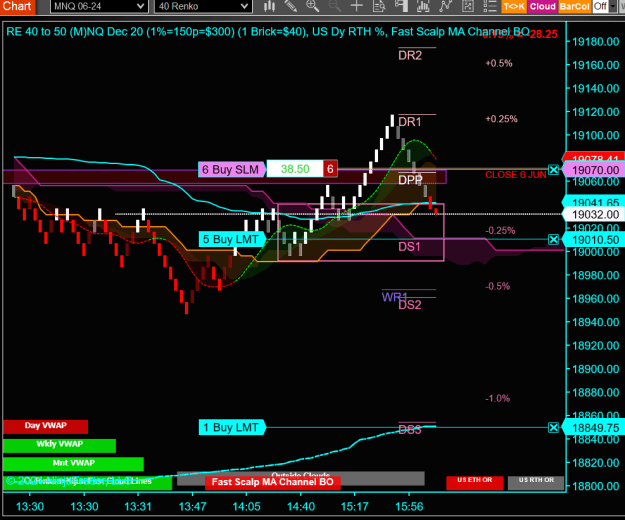This screenshot has height=520, width=625.
Task: Cancel the 19010.50 Buy LMT order X
Action: click(x=553, y=239)
